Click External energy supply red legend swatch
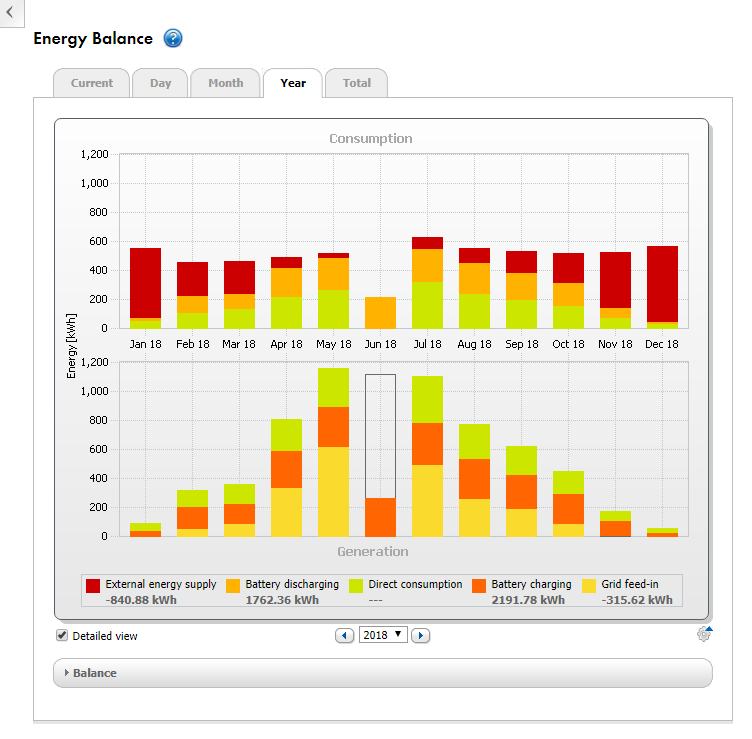The width and height of the screenshot is (752, 739). [93, 585]
